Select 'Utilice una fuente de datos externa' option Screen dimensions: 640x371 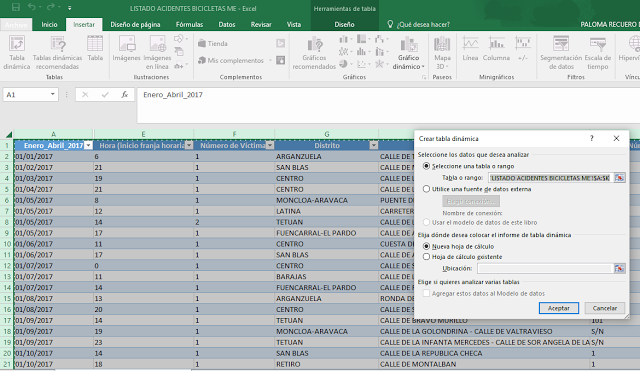click(x=427, y=189)
